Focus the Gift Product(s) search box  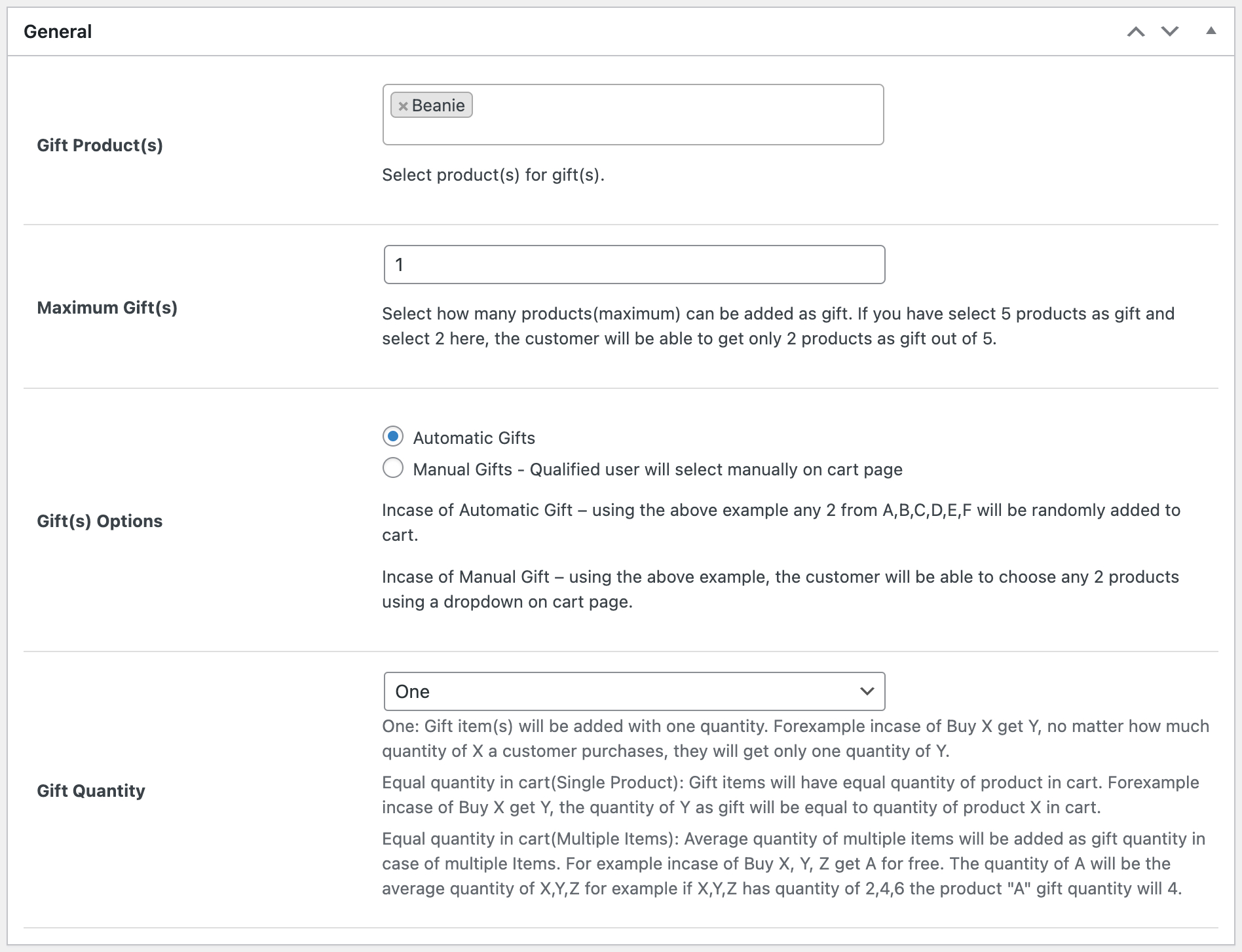coord(675,115)
